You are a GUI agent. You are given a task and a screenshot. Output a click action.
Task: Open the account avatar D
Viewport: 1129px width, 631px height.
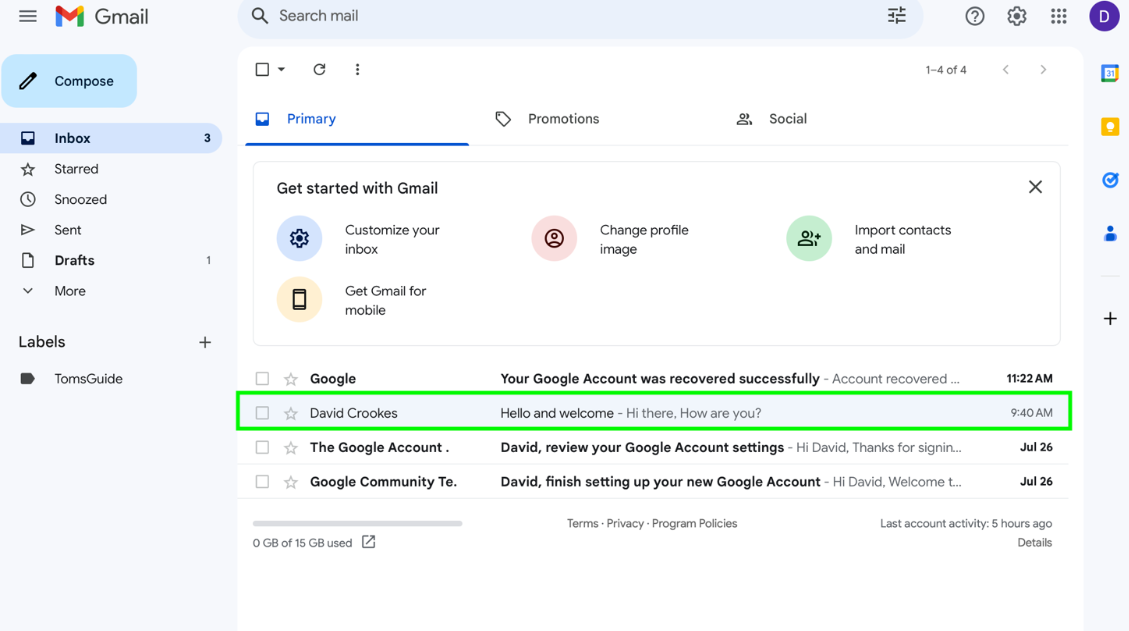[x=1104, y=16]
